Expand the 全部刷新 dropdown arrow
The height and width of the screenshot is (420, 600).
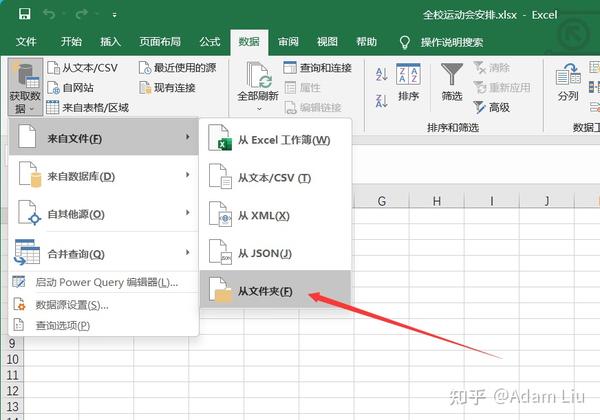point(259,109)
